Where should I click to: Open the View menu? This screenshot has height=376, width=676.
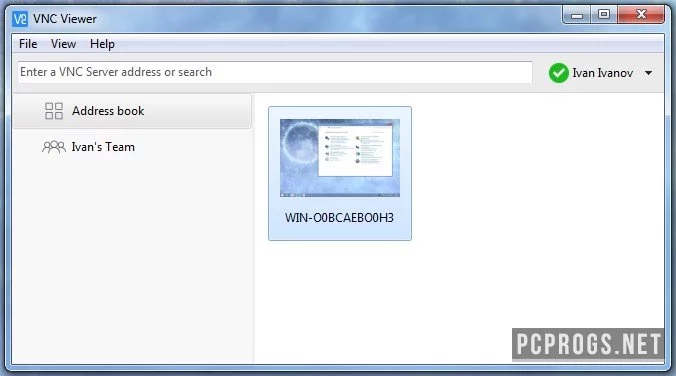pos(63,44)
